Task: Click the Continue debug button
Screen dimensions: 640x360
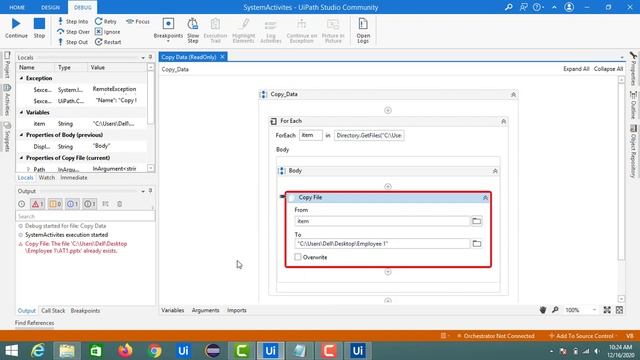Action: (x=16, y=28)
